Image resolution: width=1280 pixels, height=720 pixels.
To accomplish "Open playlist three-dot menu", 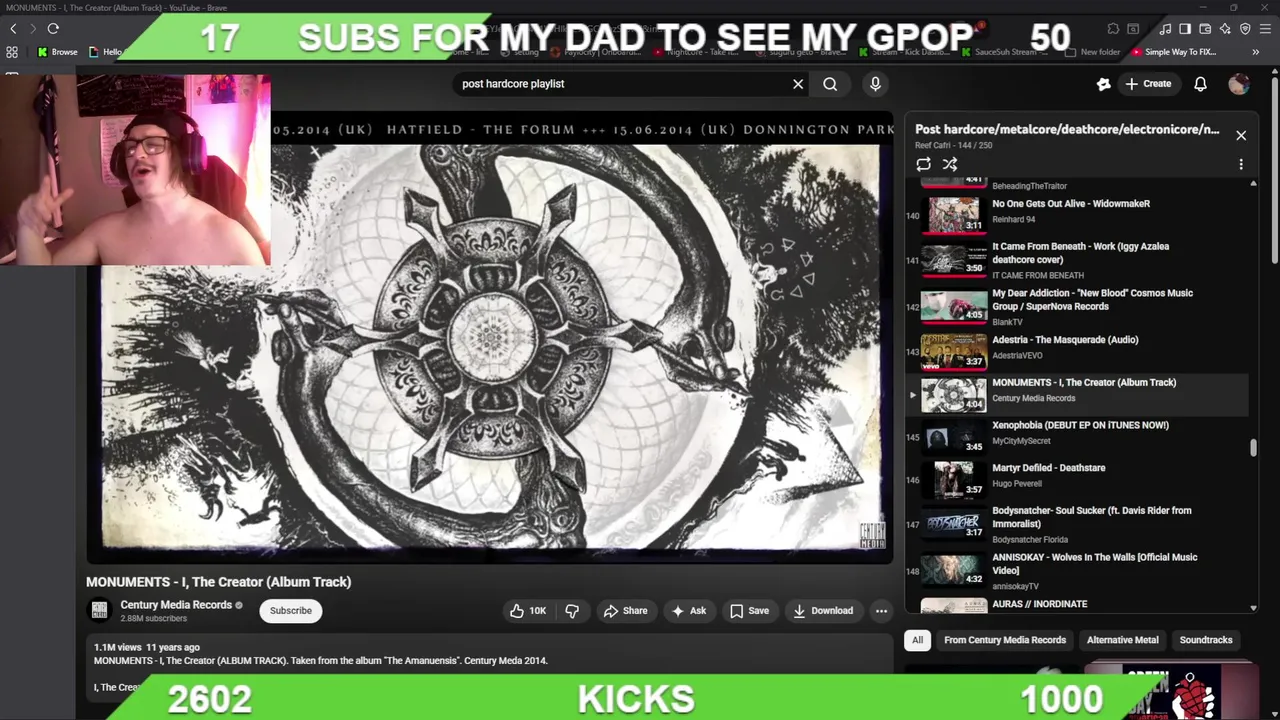I will click(1241, 164).
